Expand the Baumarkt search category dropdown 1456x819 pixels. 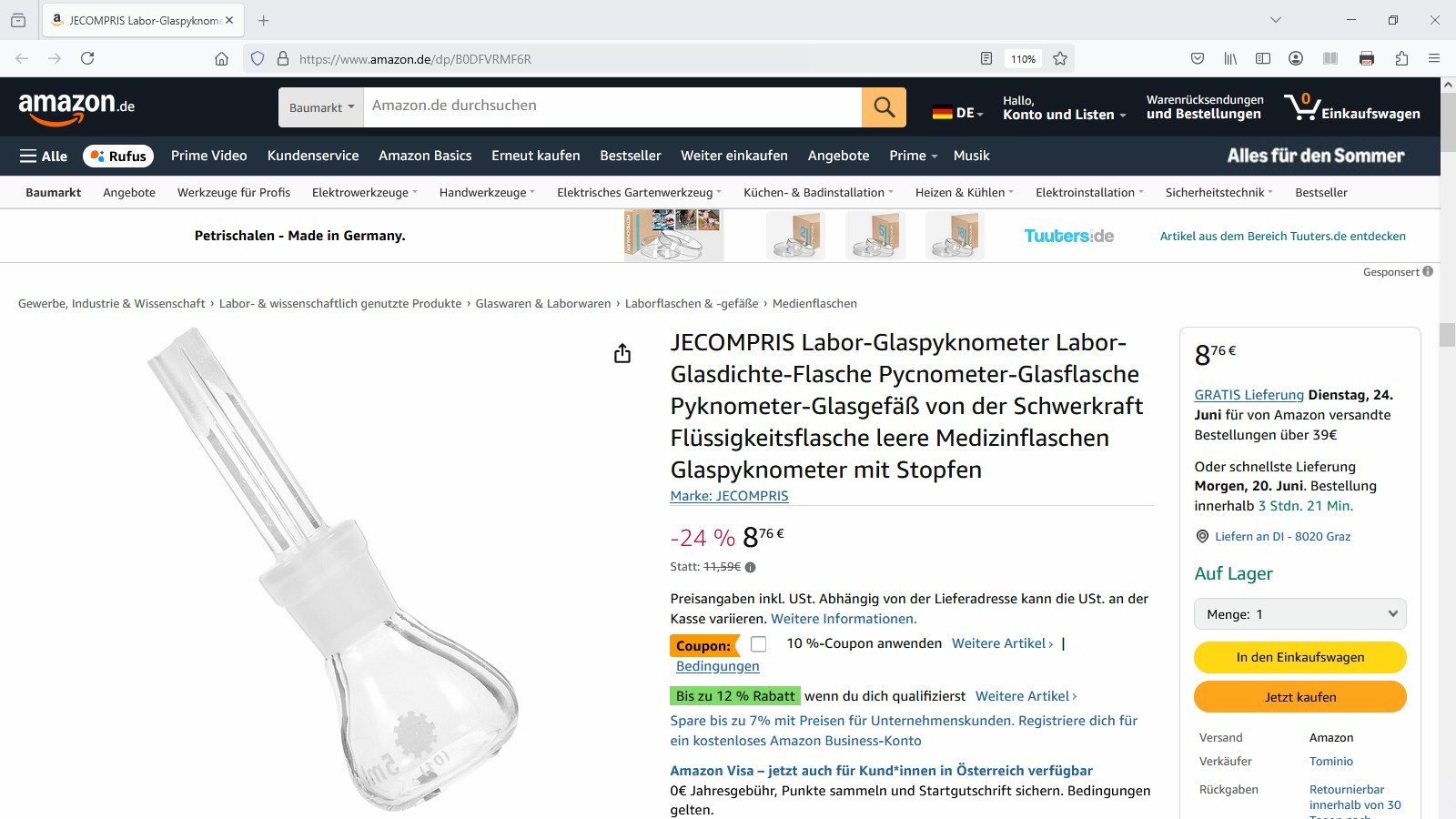click(x=321, y=107)
